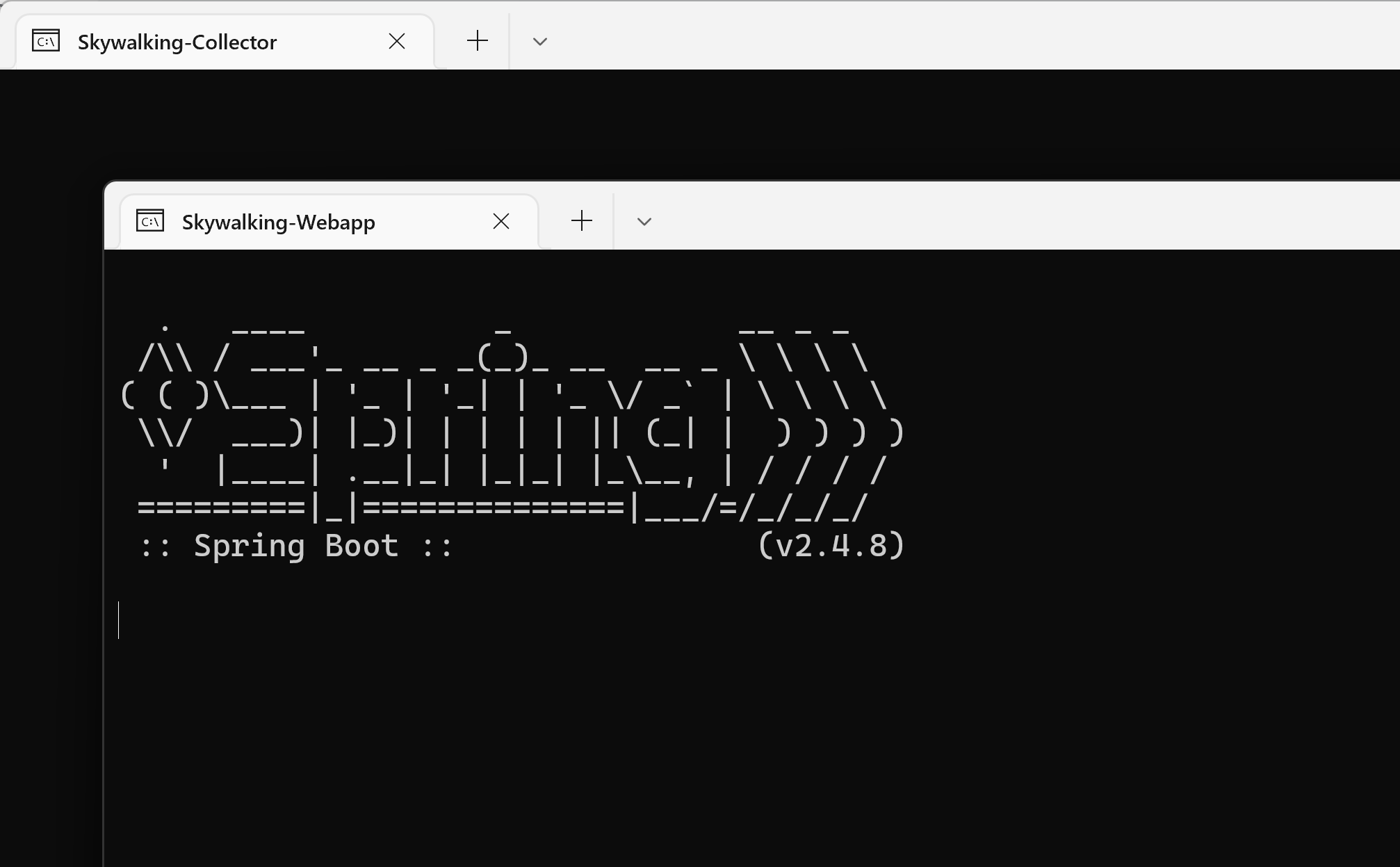Image resolution: width=1400 pixels, height=867 pixels.
Task: Expand profile dropdown in Collector window
Action: (539, 42)
